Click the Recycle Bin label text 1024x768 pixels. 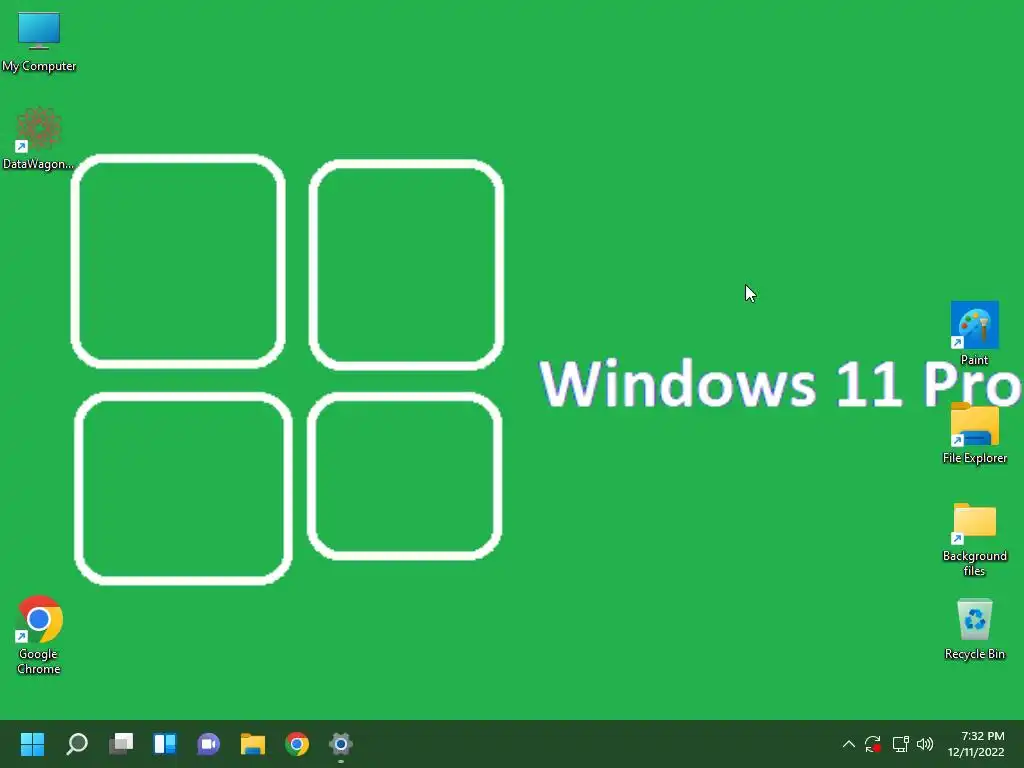click(974, 654)
